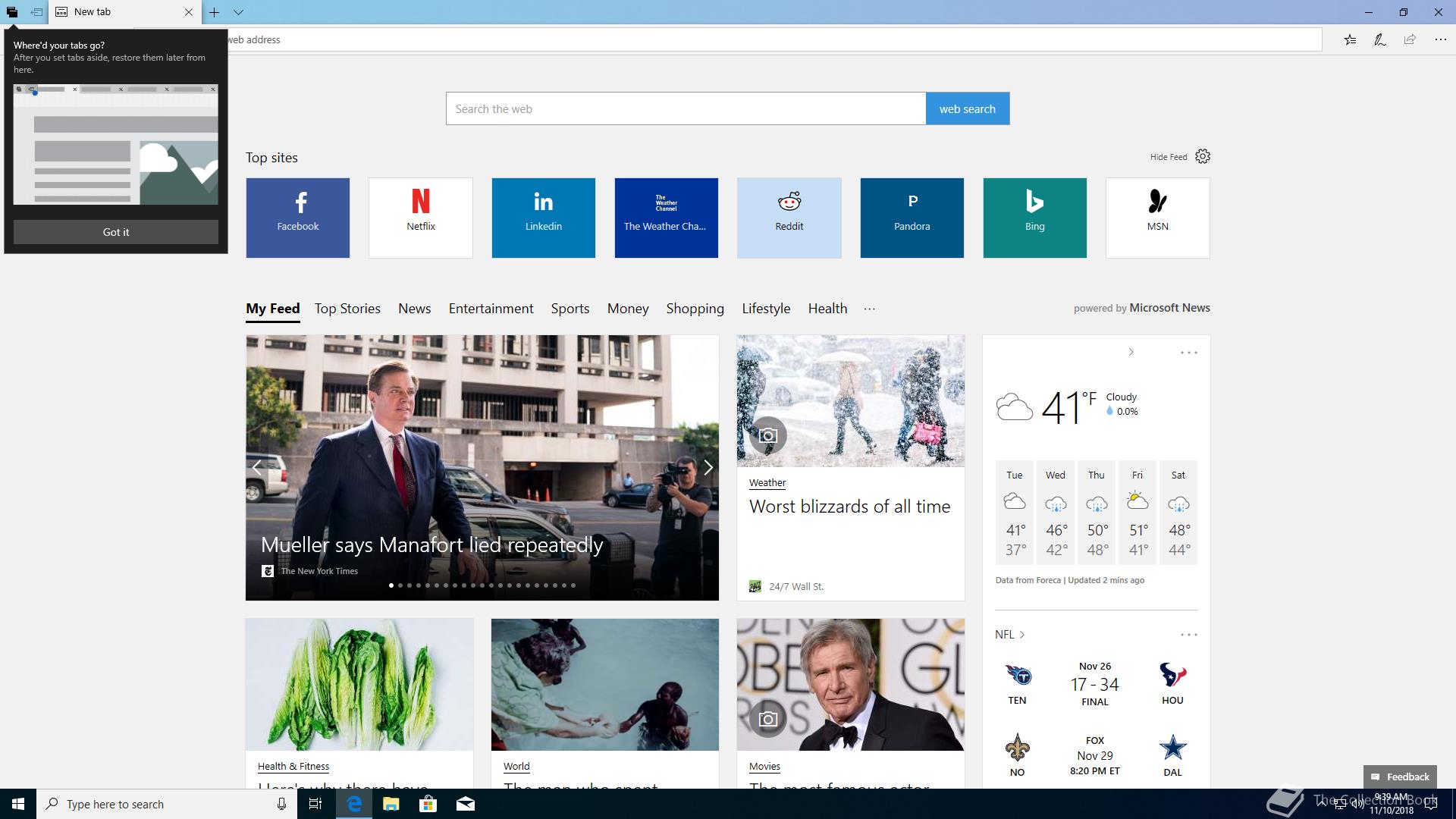Open the tabs you've set aside icon
This screenshot has height=819, width=1456.
(x=11, y=12)
